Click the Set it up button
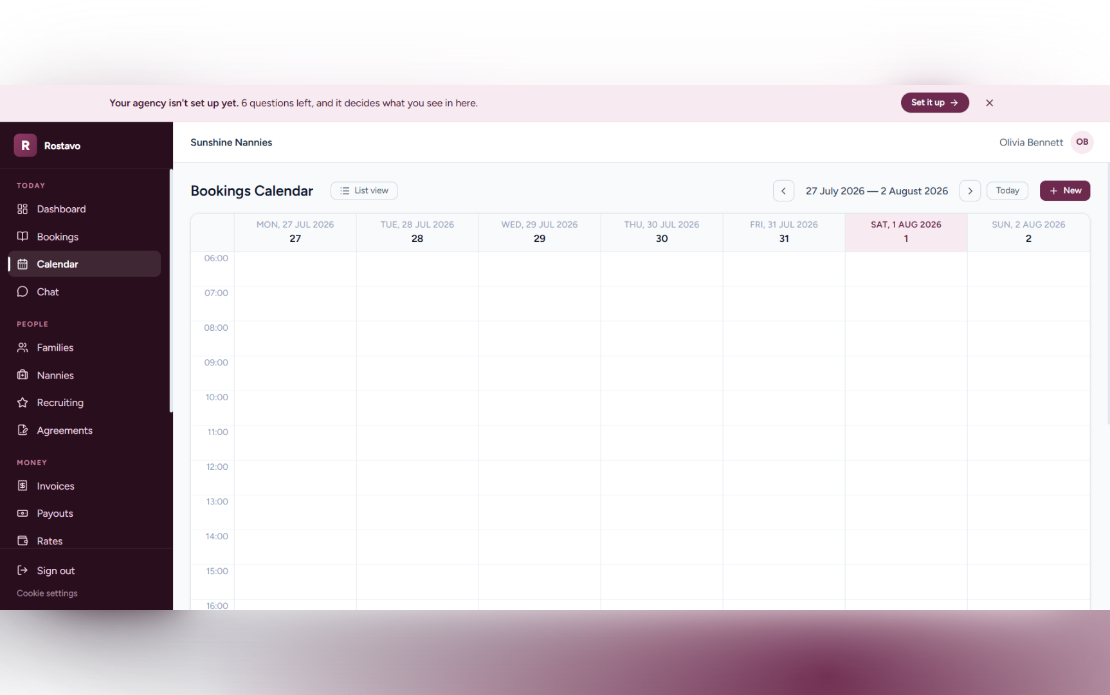 point(934,103)
